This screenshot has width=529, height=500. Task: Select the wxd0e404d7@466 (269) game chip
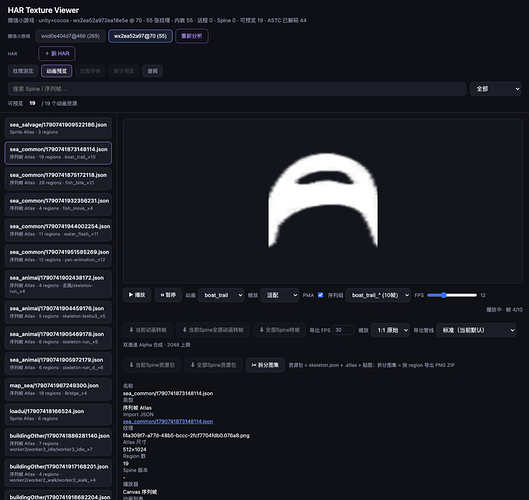[x=71, y=36]
